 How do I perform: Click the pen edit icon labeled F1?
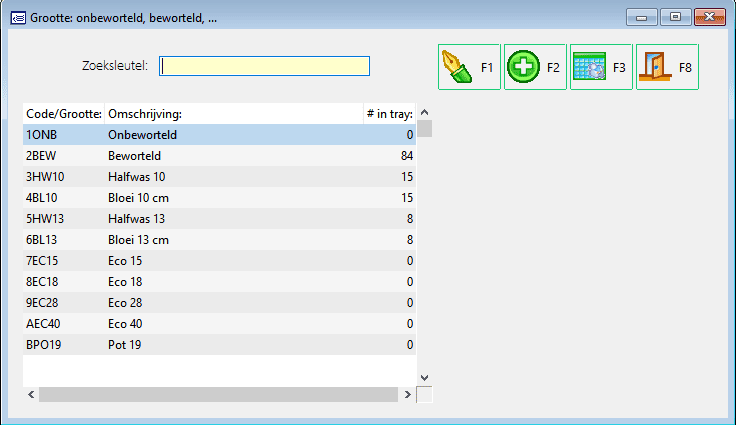tap(469, 67)
